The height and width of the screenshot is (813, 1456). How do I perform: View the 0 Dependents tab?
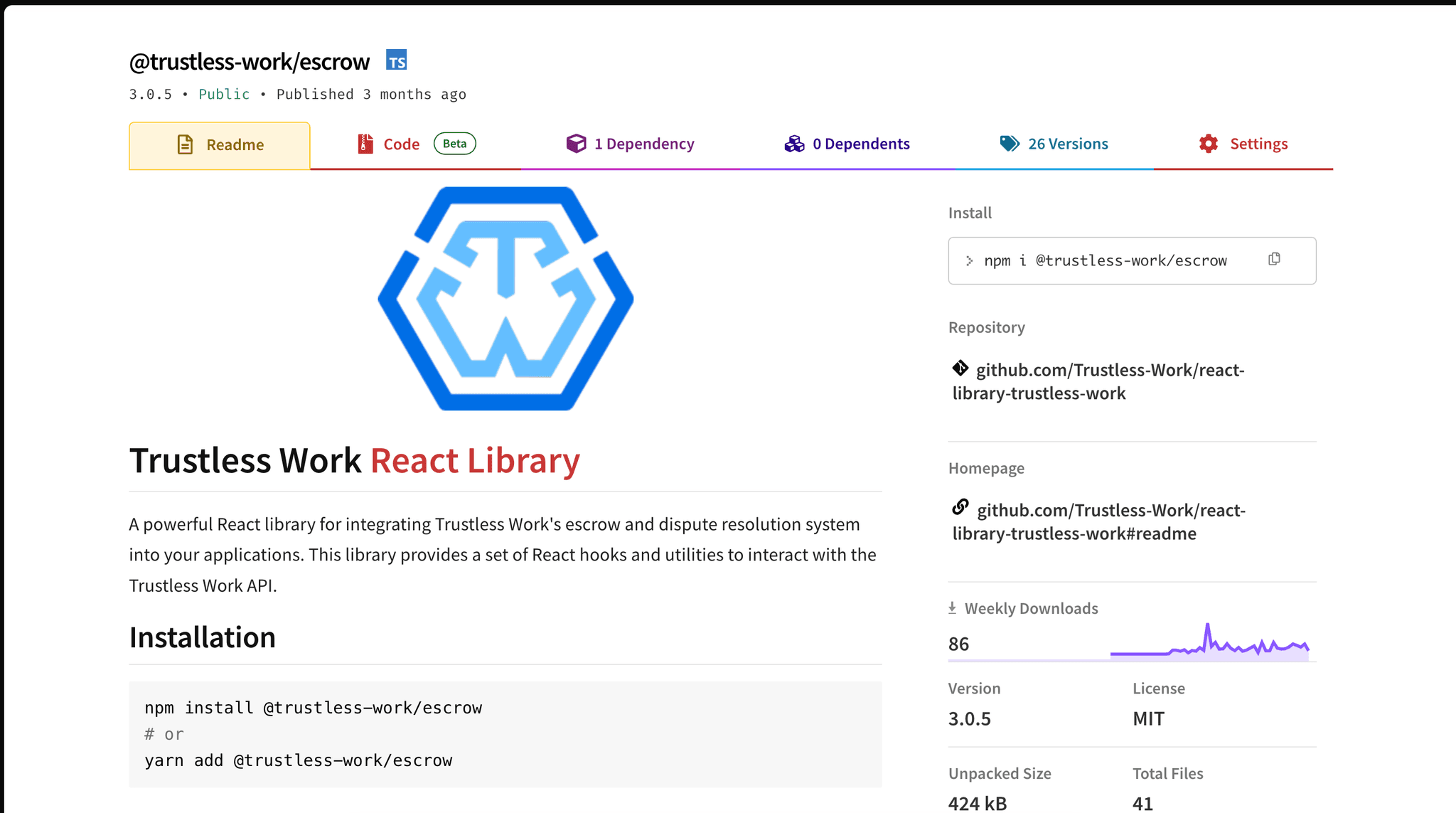[x=847, y=144]
